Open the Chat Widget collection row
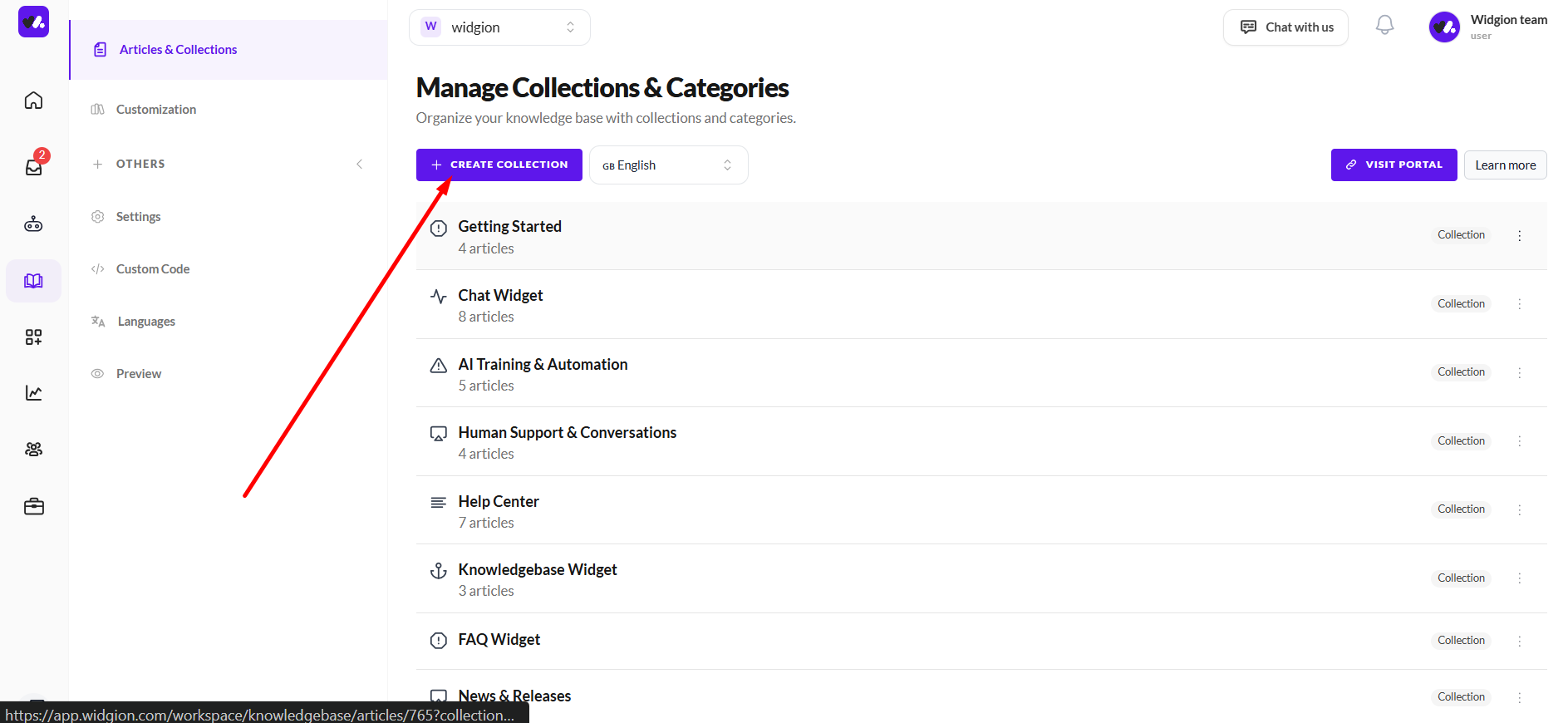This screenshot has width=1568, height=723. click(x=981, y=304)
